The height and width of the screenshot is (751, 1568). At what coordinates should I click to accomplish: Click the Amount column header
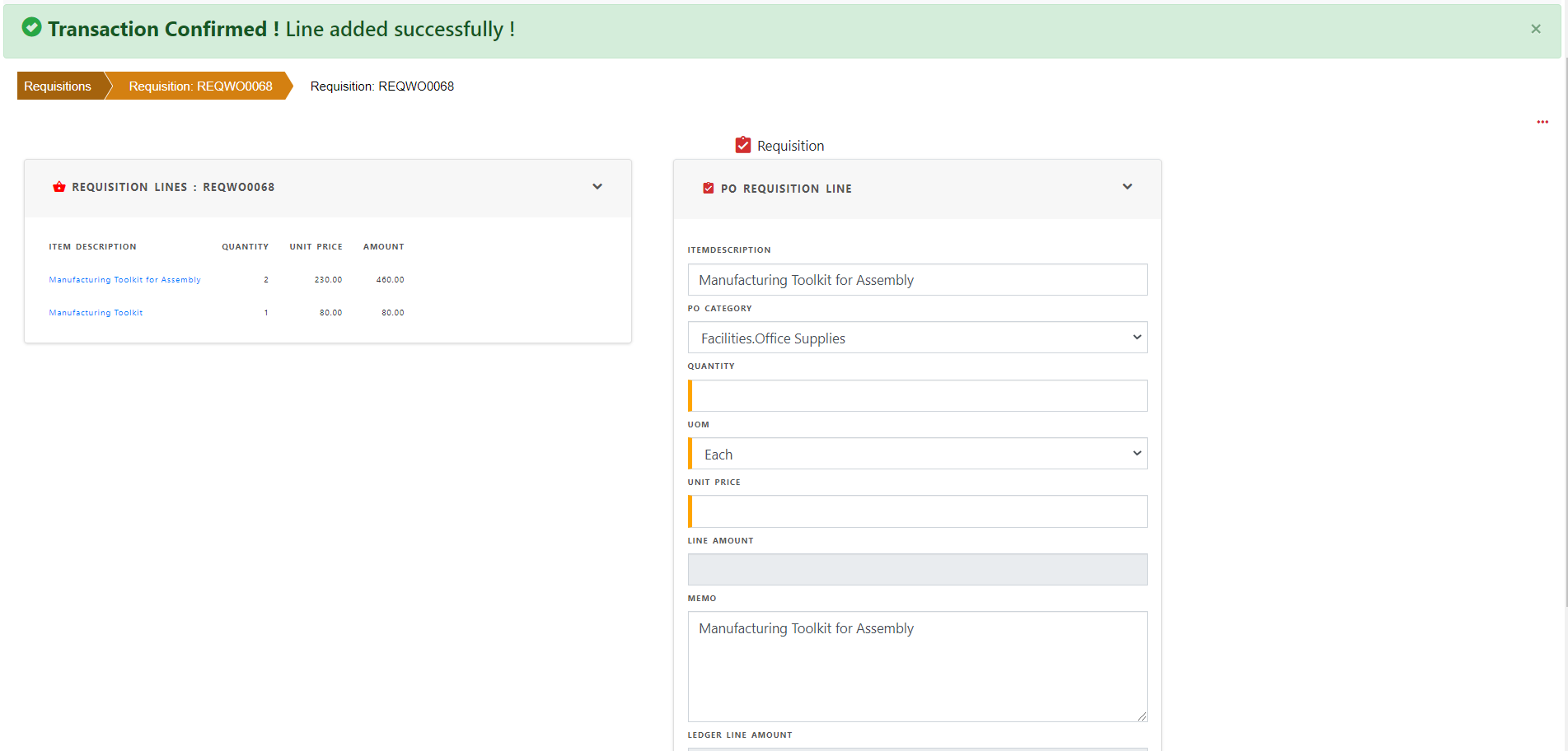383,247
